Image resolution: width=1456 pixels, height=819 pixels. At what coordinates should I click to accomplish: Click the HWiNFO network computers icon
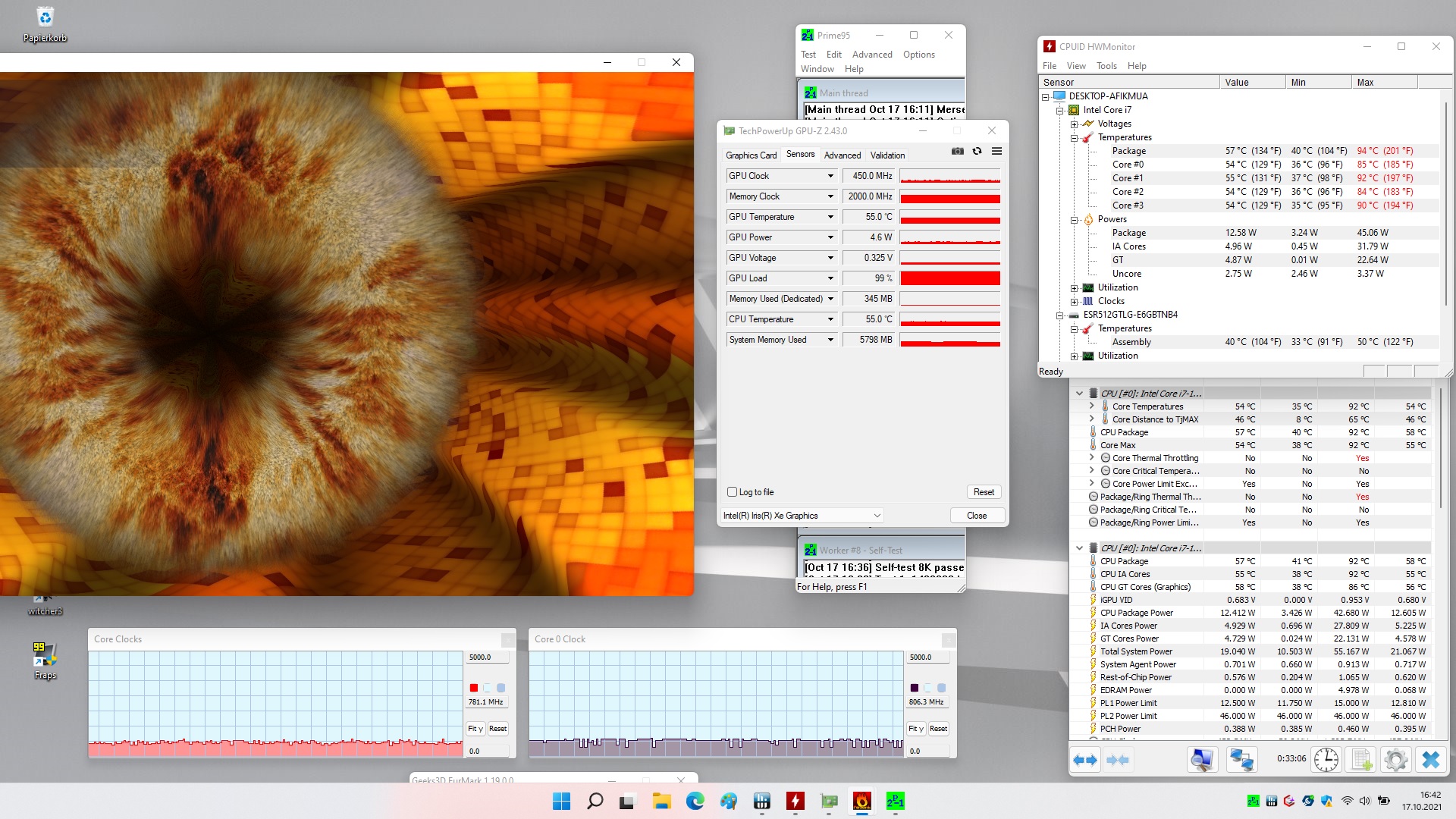pyautogui.click(x=1241, y=760)
